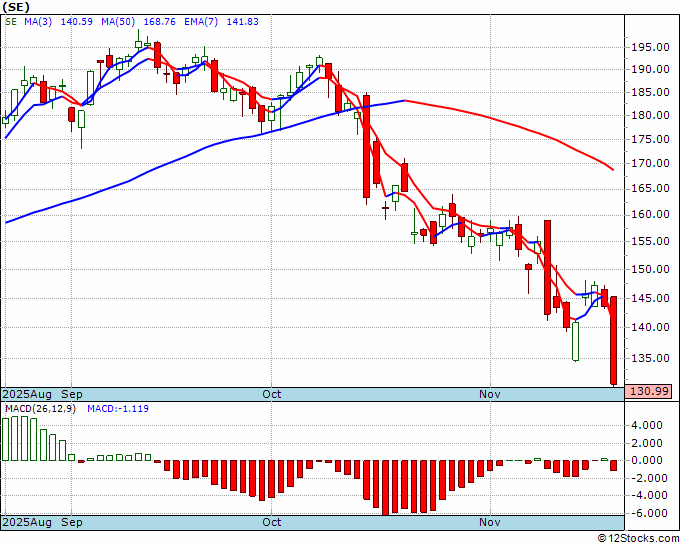Click the MACD:-1.119 value readout
This screenshot has width=680, height=546.
118,409
